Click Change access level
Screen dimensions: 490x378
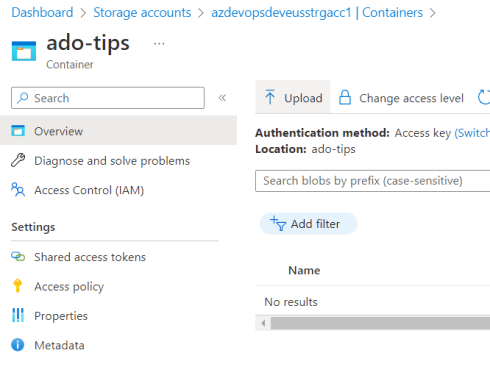click(401, 98)
